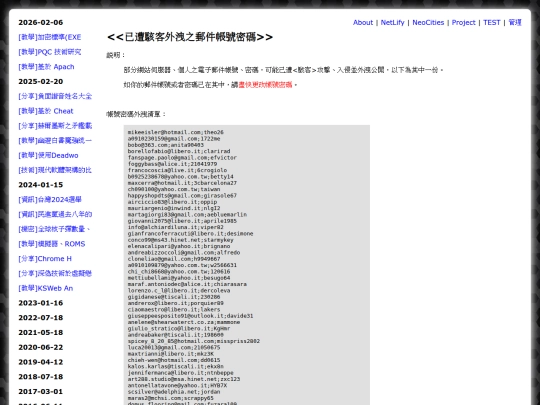Open the NeoCities link

(x=428, y=22)
